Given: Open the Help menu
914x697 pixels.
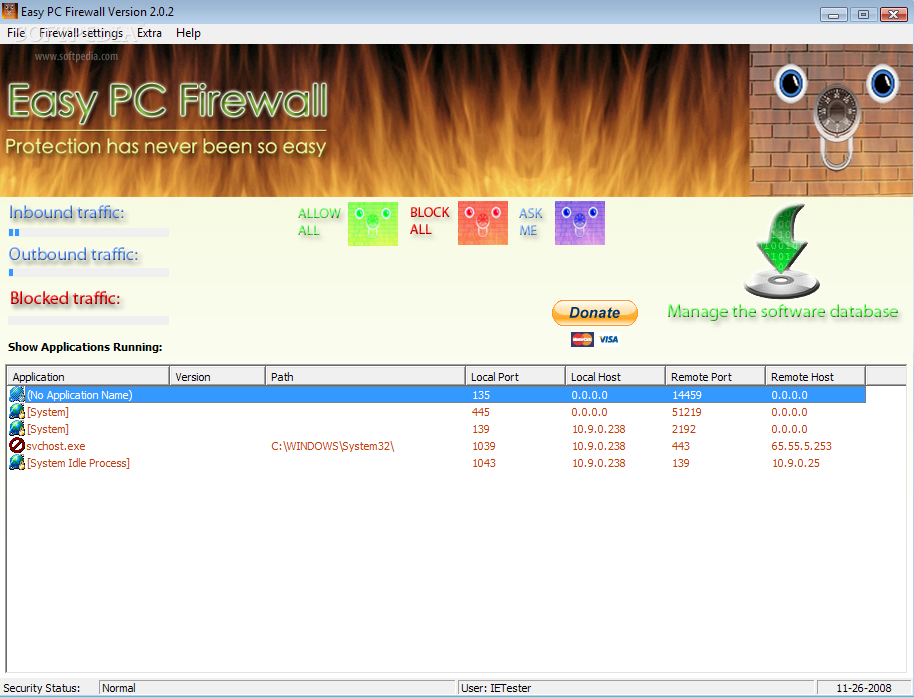Looking at the screenshot, I should click(188, 33).
